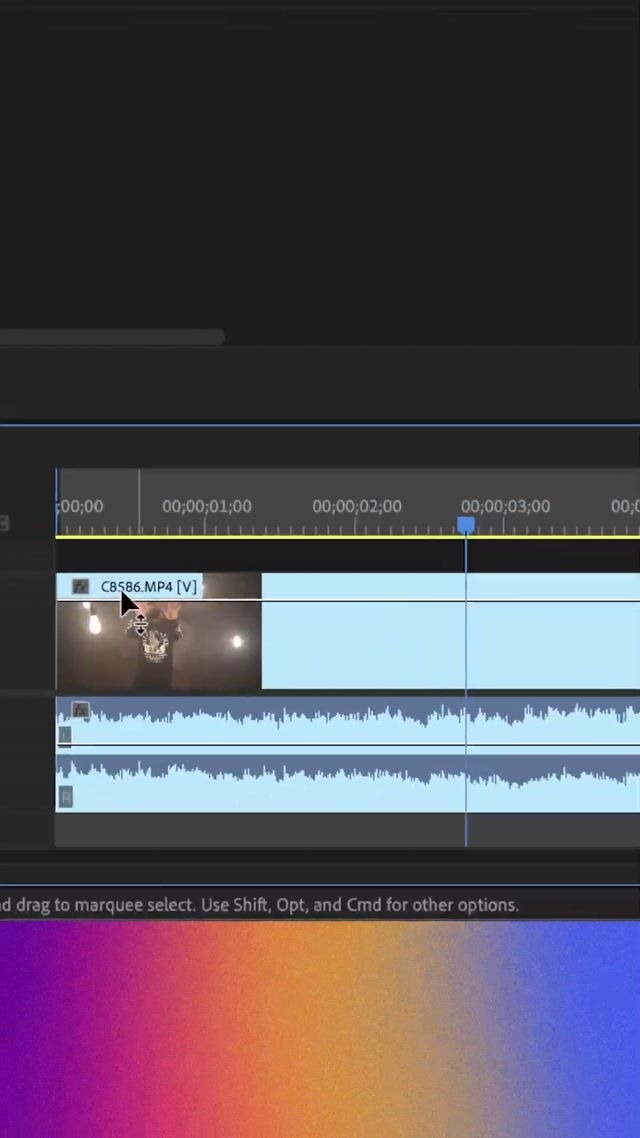Click the ruler at the 00;00 sequence start

pos(80,507)
